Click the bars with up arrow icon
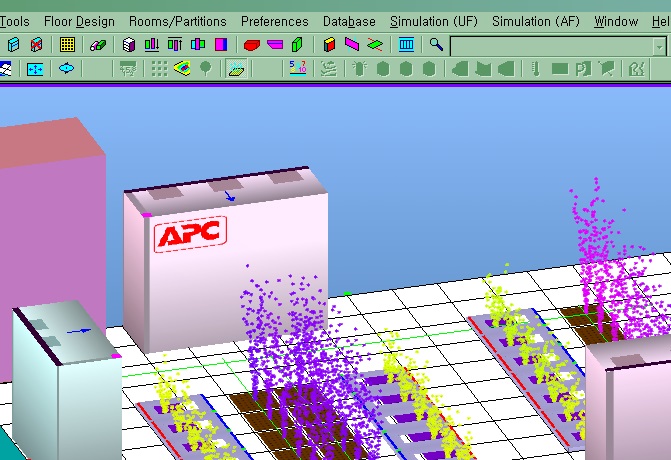This screenshot has height=460, width=671. (175, 45)
